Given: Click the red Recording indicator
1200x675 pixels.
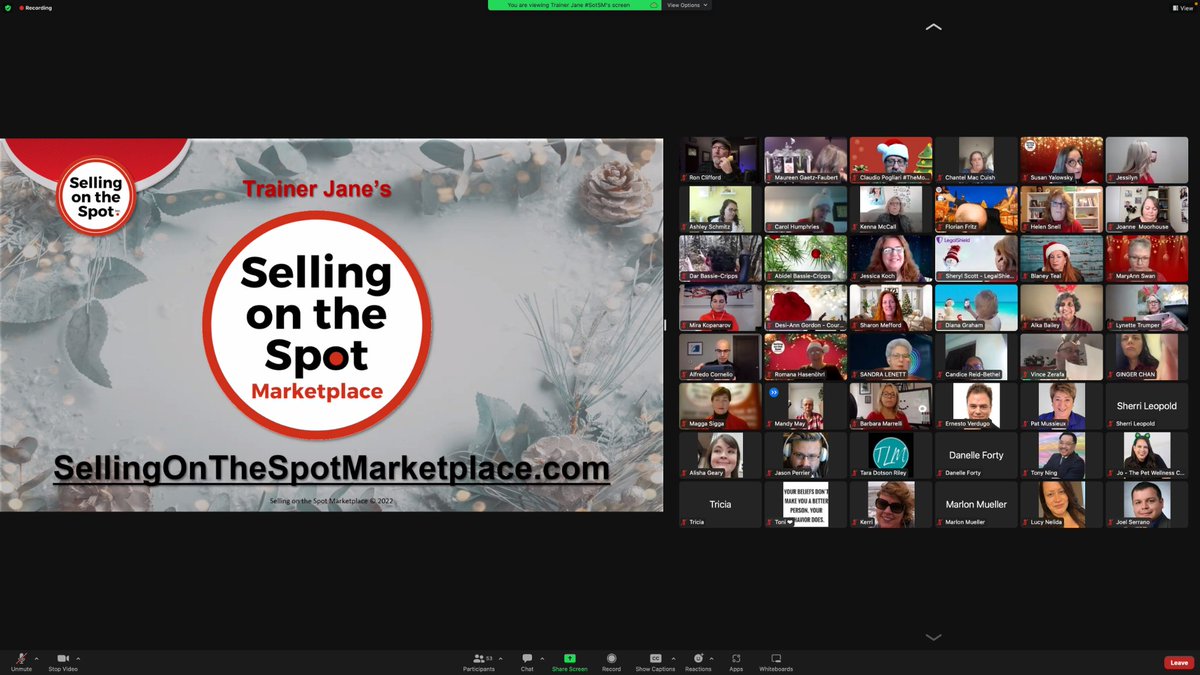Looking at the screenshot, I should [35, 7].
